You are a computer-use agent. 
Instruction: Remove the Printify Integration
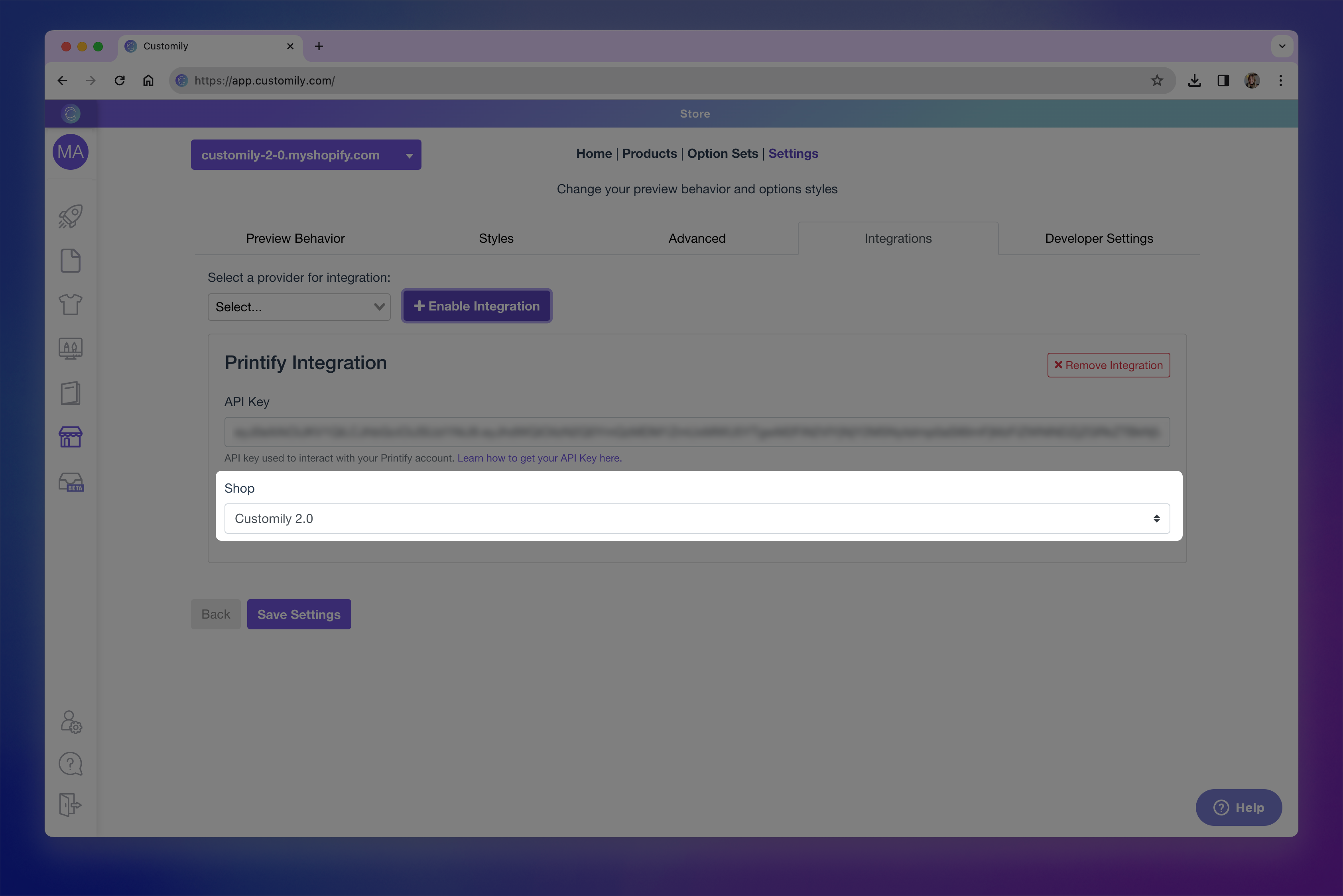tap(1108, 365)
